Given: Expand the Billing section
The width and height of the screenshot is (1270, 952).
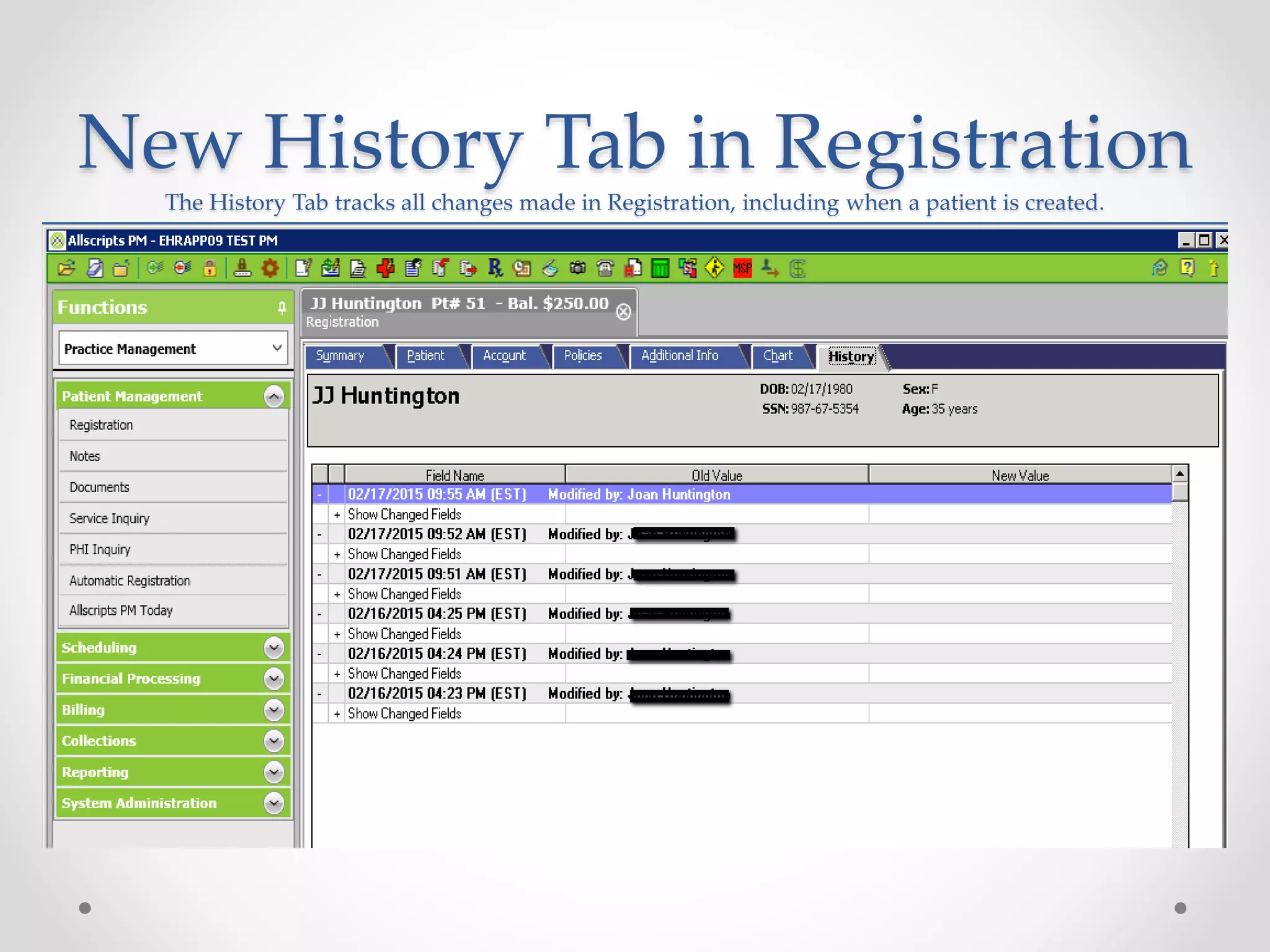Looking at the screenshot, I should 273,710.
